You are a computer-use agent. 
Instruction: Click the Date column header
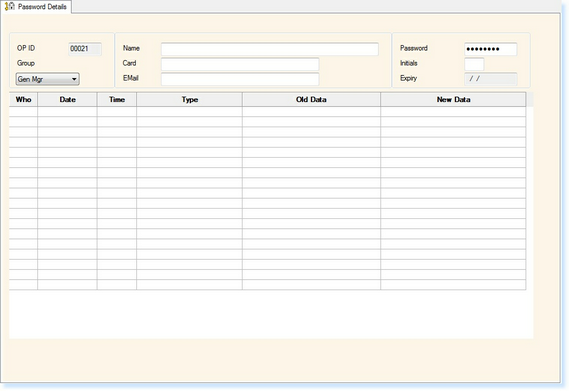click(x=67, y=99)
